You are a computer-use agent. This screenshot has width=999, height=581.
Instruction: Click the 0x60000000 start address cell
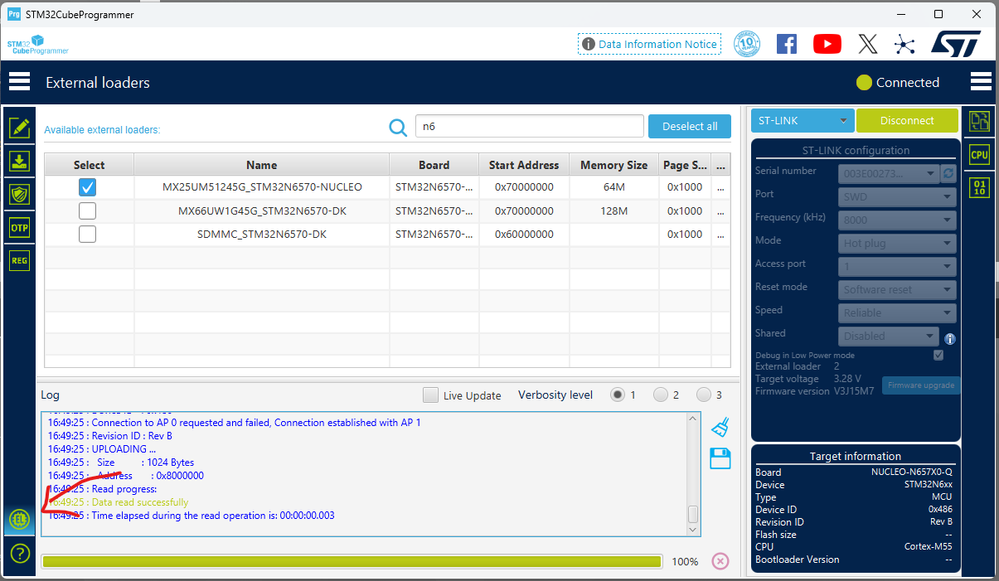[x=524, y=234]
